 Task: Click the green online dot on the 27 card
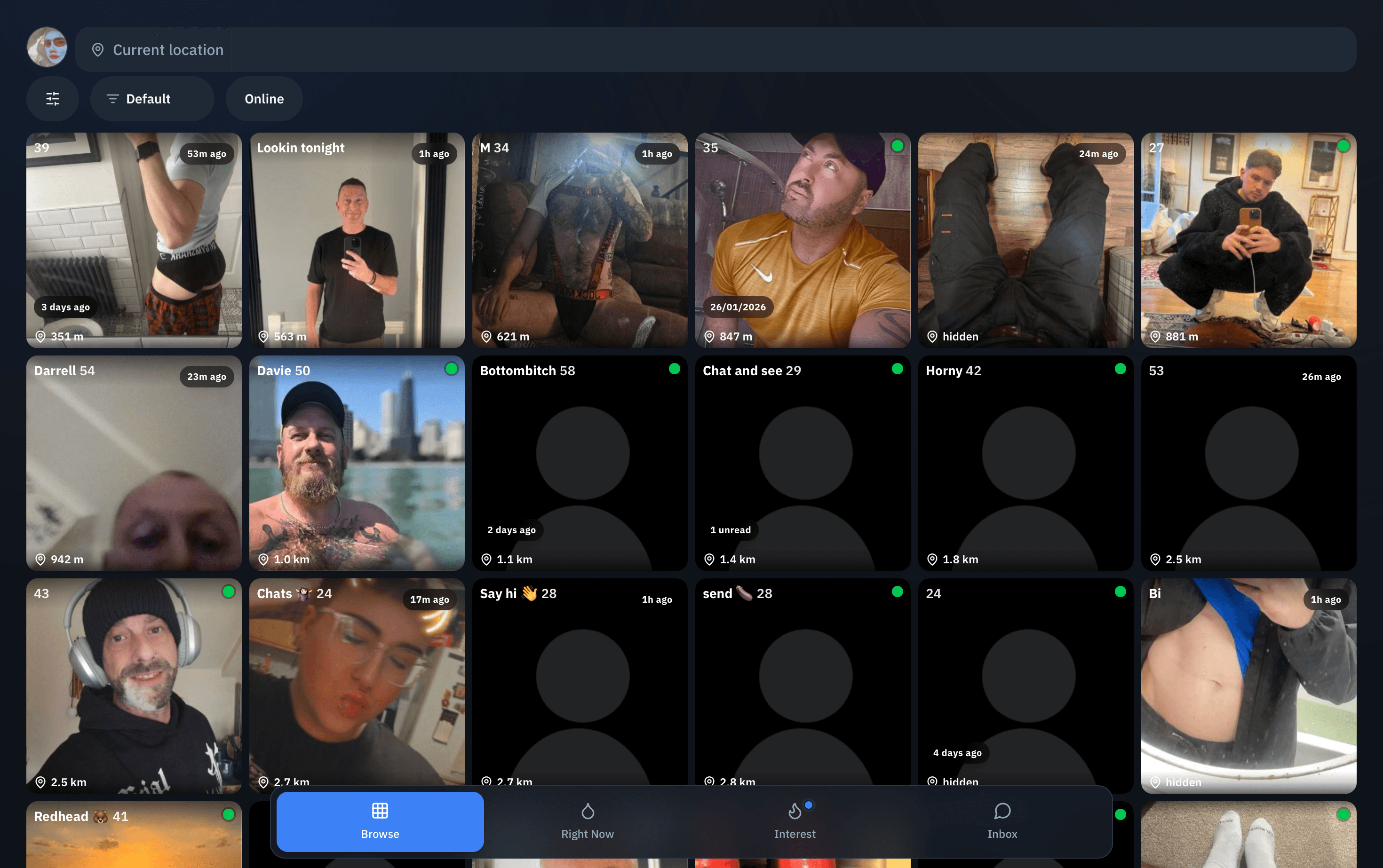(x=1343, y=146)
